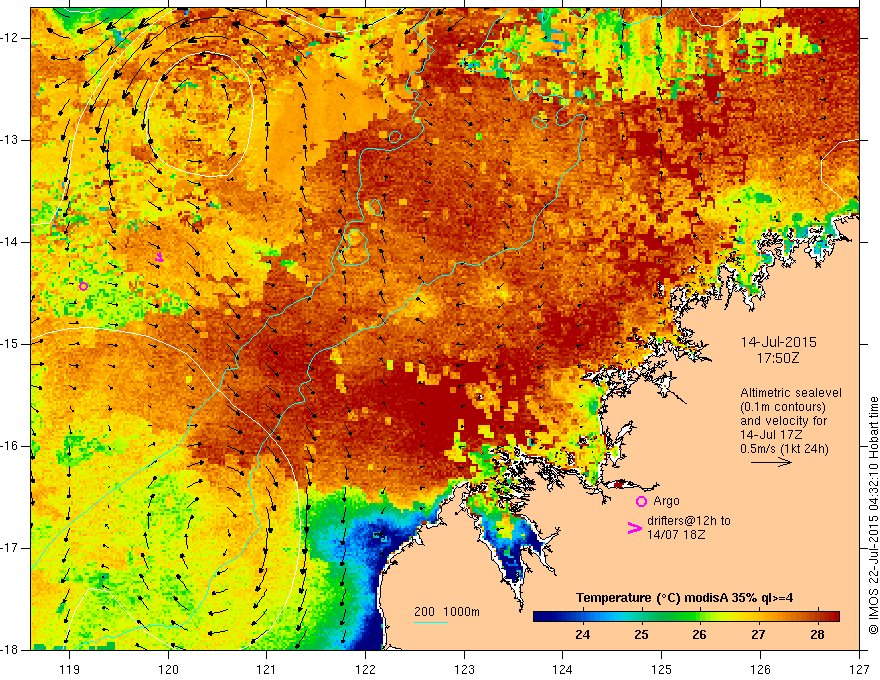
Task: Click the longitude axis label "123"
Action: 464,669
